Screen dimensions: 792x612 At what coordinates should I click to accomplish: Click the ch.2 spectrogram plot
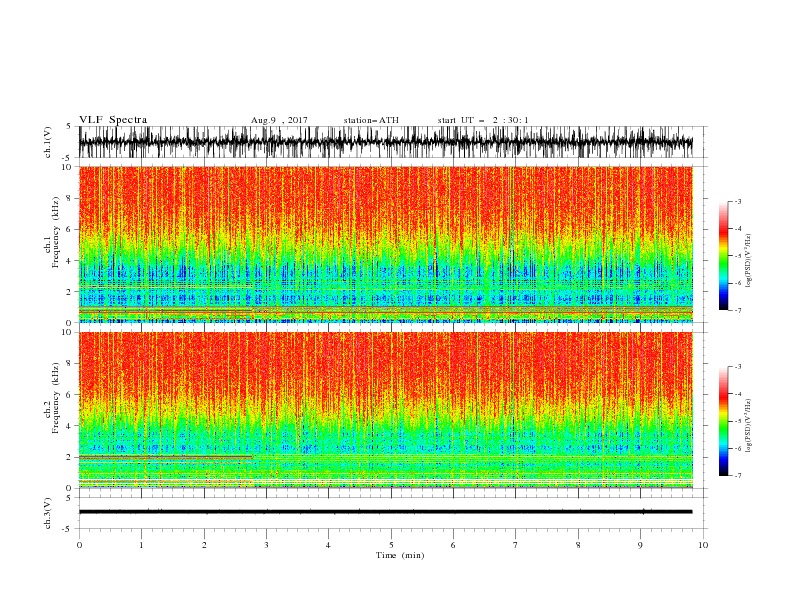pyautogui.click(x=385, y=410)
